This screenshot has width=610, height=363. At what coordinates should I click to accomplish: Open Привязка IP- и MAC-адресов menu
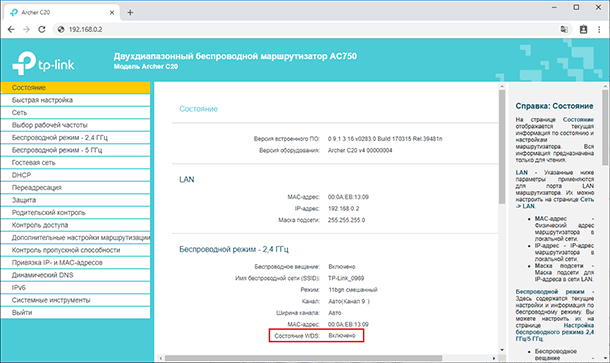coord(75,262)
